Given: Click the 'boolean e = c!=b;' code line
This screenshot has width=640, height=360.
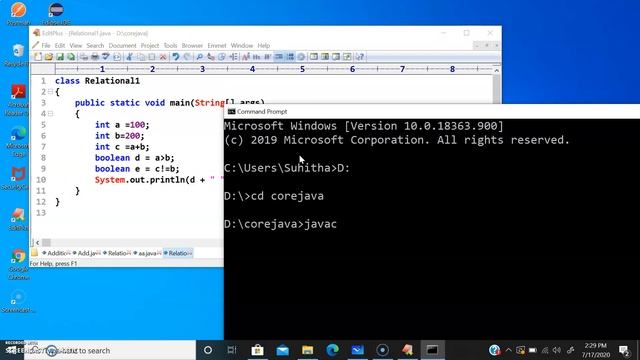Looking at the screenshot, I should coord(137,169).
